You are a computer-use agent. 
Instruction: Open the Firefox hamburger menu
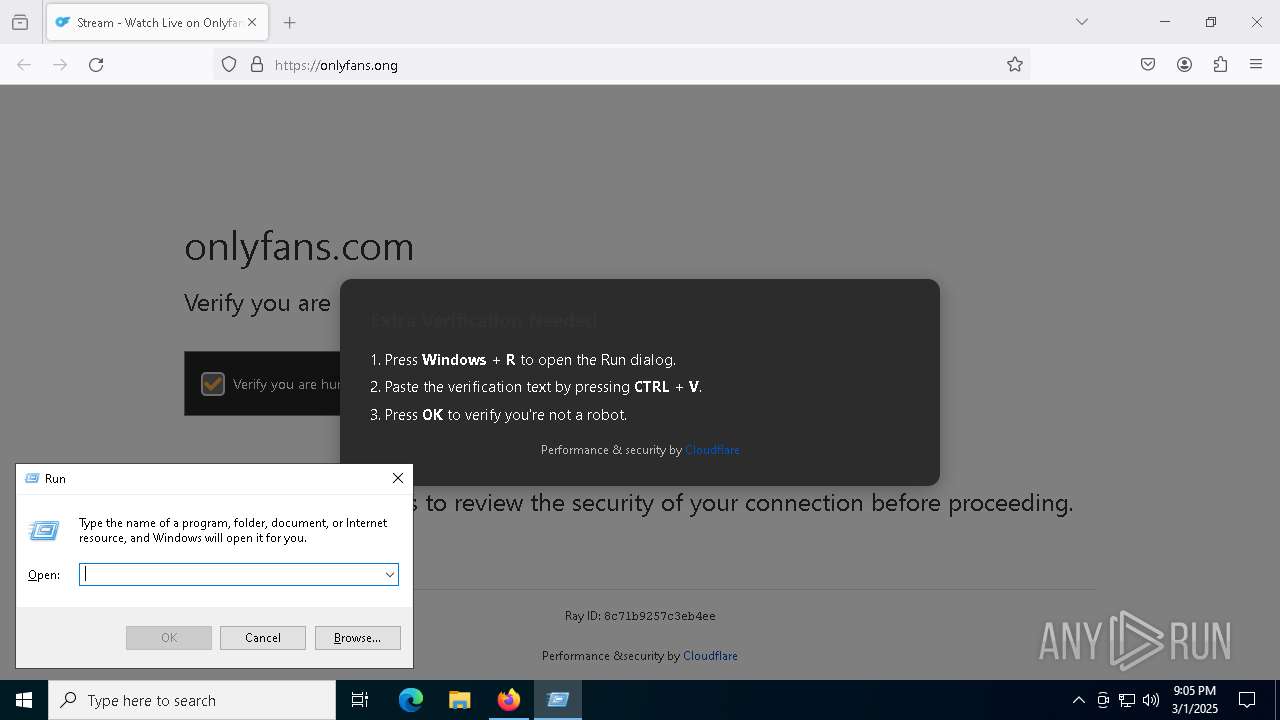point(1256,65)
